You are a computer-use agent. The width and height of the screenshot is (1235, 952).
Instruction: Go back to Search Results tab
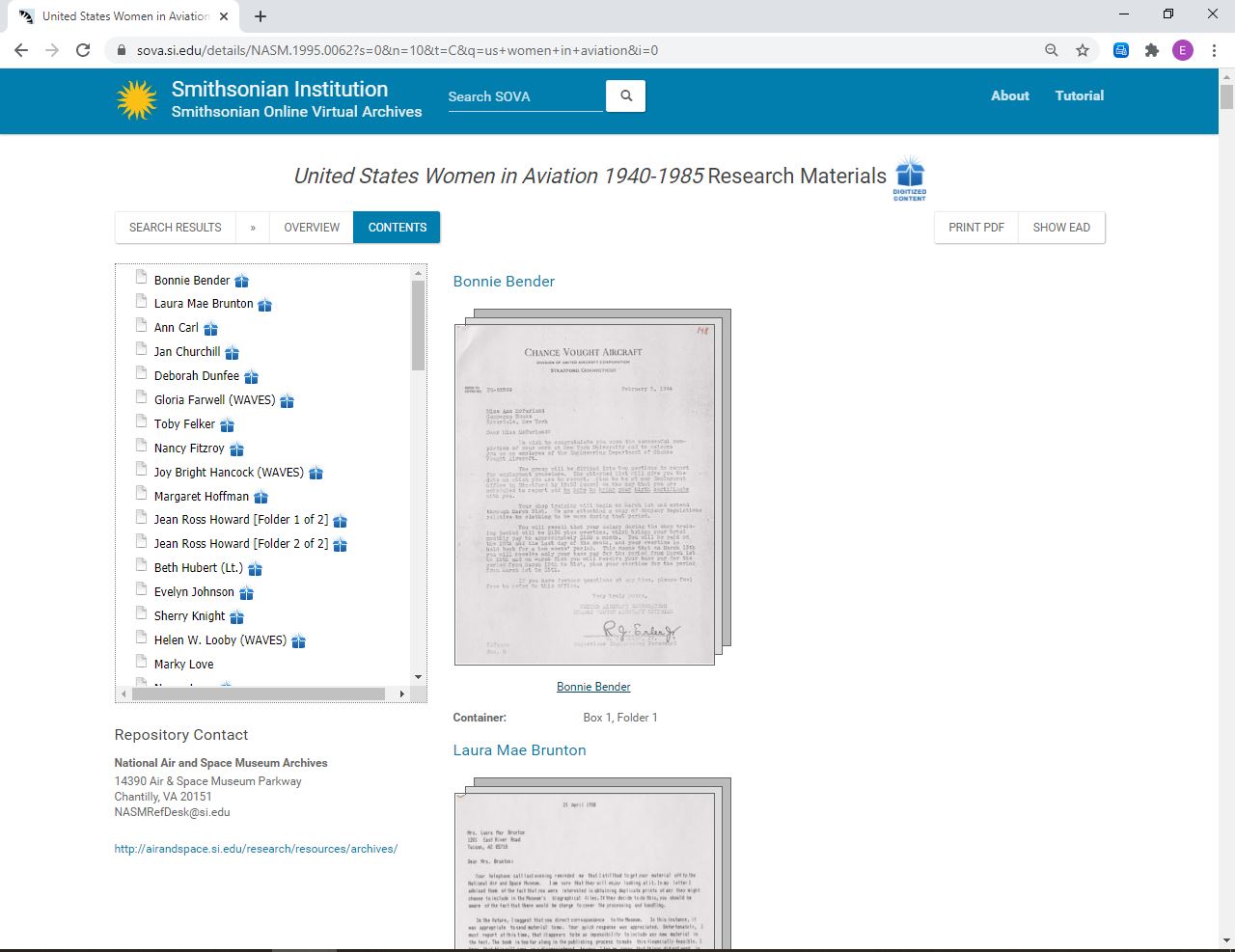[x=175, y=228]
